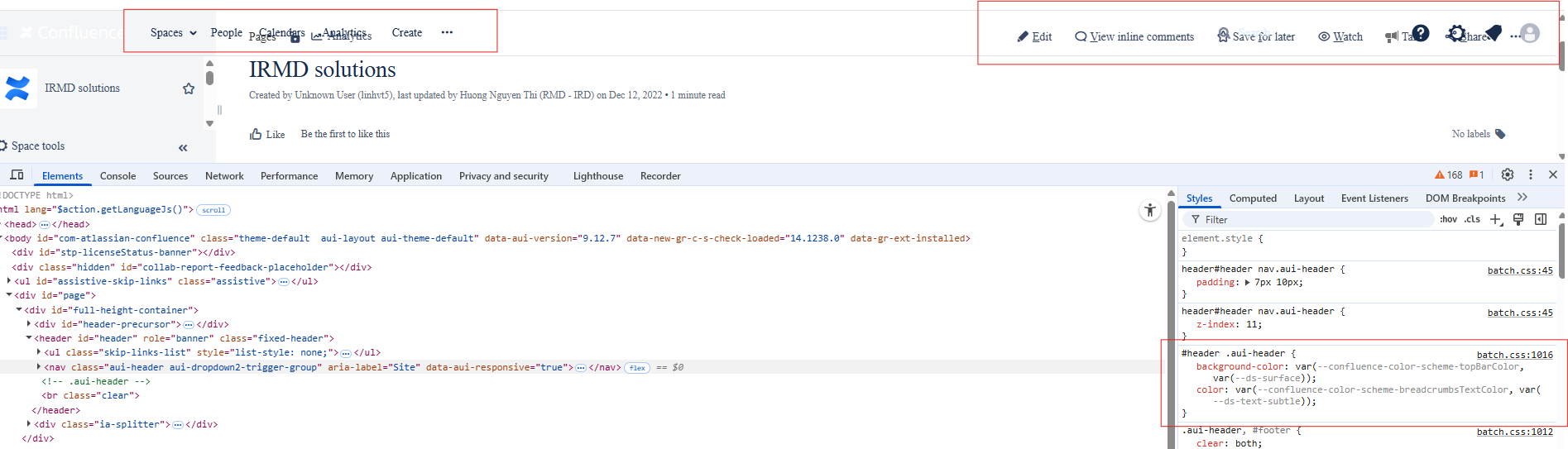1568x449 pixels.
Task: Open batch.css:1016 source link
Action: [x=1515, y=355]
